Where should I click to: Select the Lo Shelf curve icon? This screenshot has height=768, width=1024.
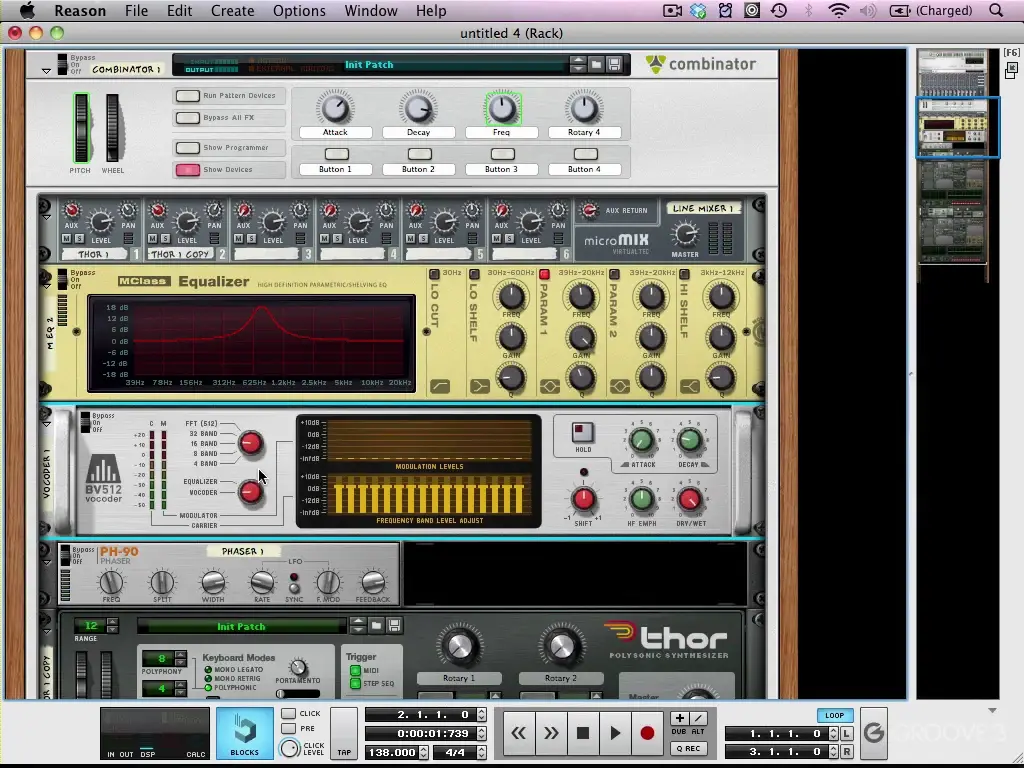click(x=479, y=387)
